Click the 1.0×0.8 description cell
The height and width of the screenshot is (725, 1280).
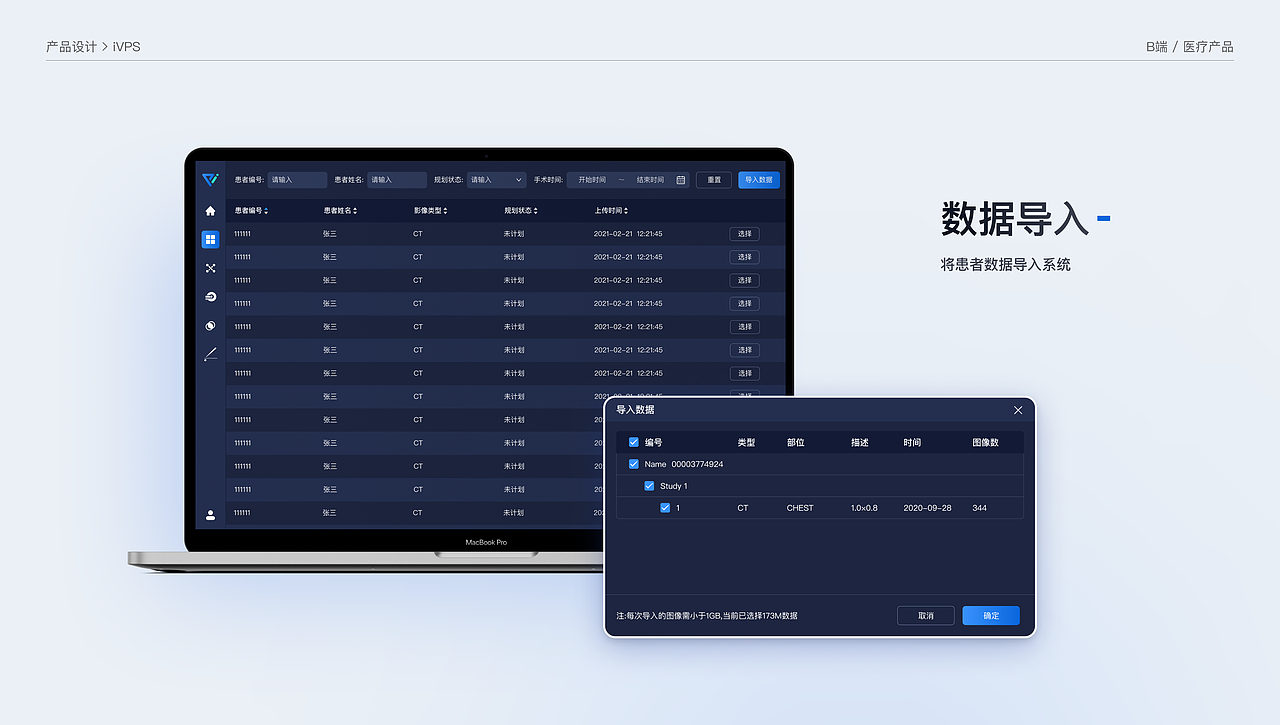864,508
